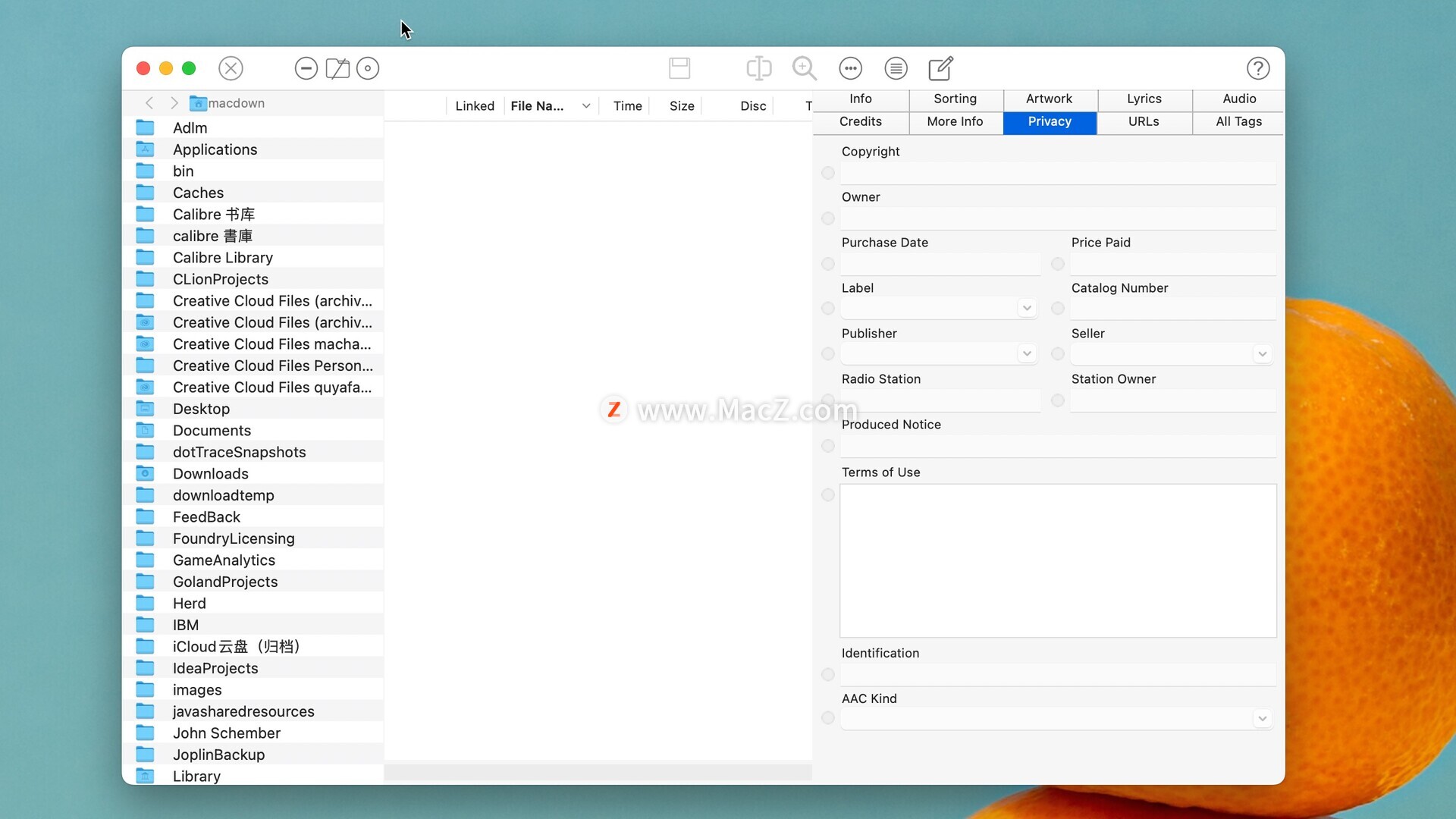Click the Desktop folder icon
Viewport: 1456px width, 819px height.
[145, 409]
